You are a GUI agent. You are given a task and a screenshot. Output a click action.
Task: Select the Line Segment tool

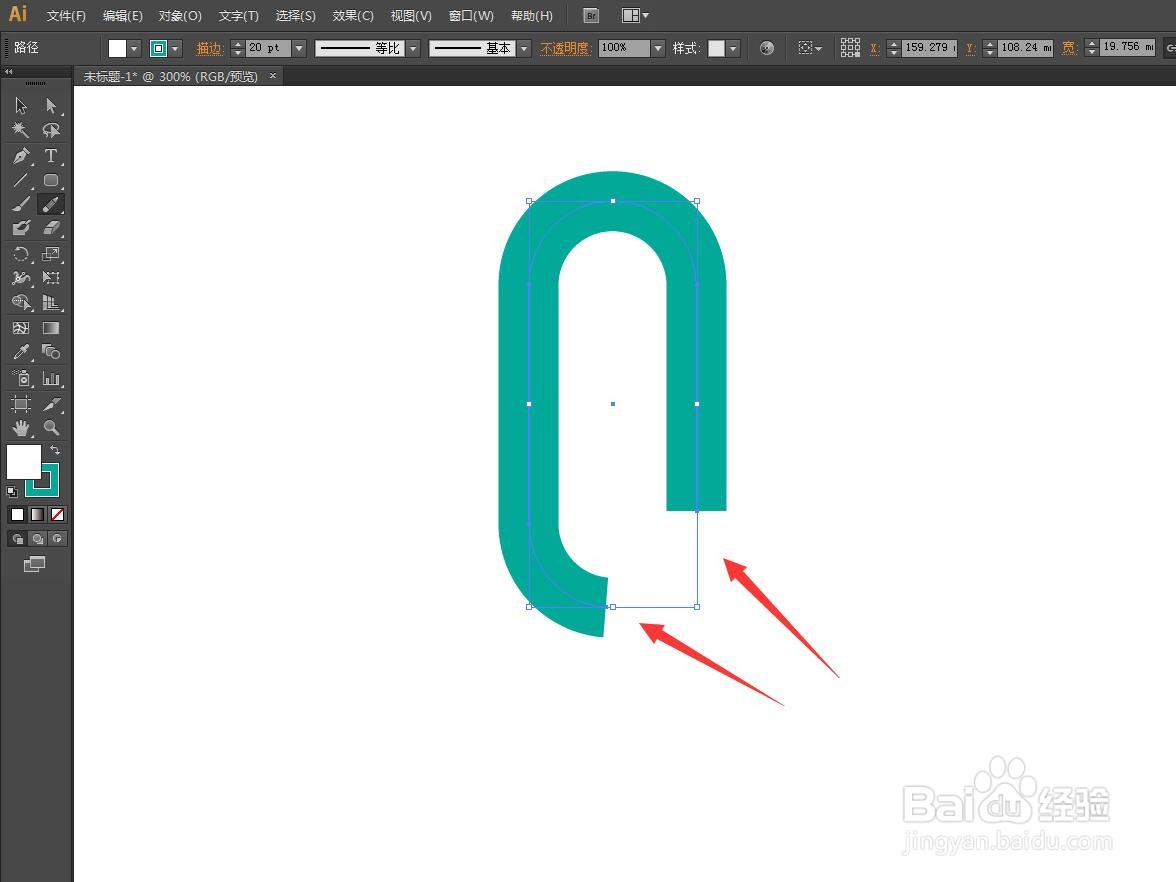pyautogui.click(x=21, y=180)
